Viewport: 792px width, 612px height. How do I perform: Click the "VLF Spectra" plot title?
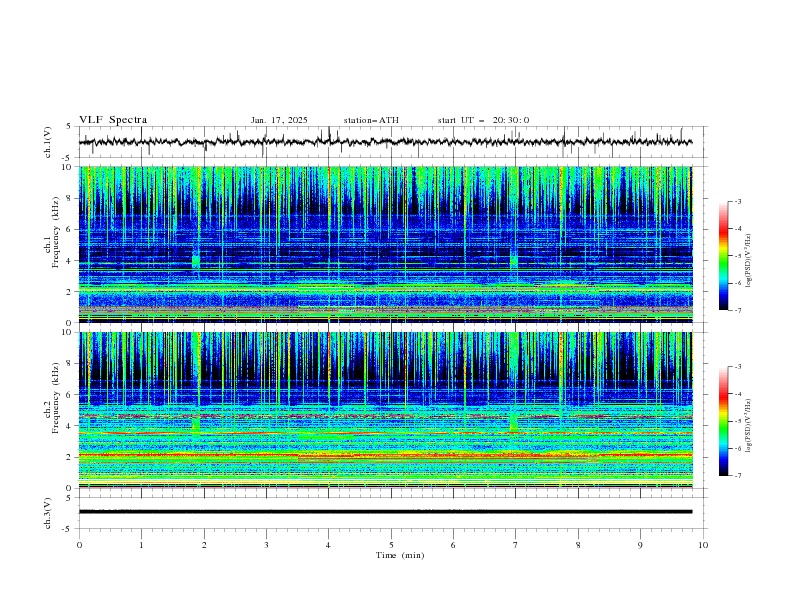[113, 120]
